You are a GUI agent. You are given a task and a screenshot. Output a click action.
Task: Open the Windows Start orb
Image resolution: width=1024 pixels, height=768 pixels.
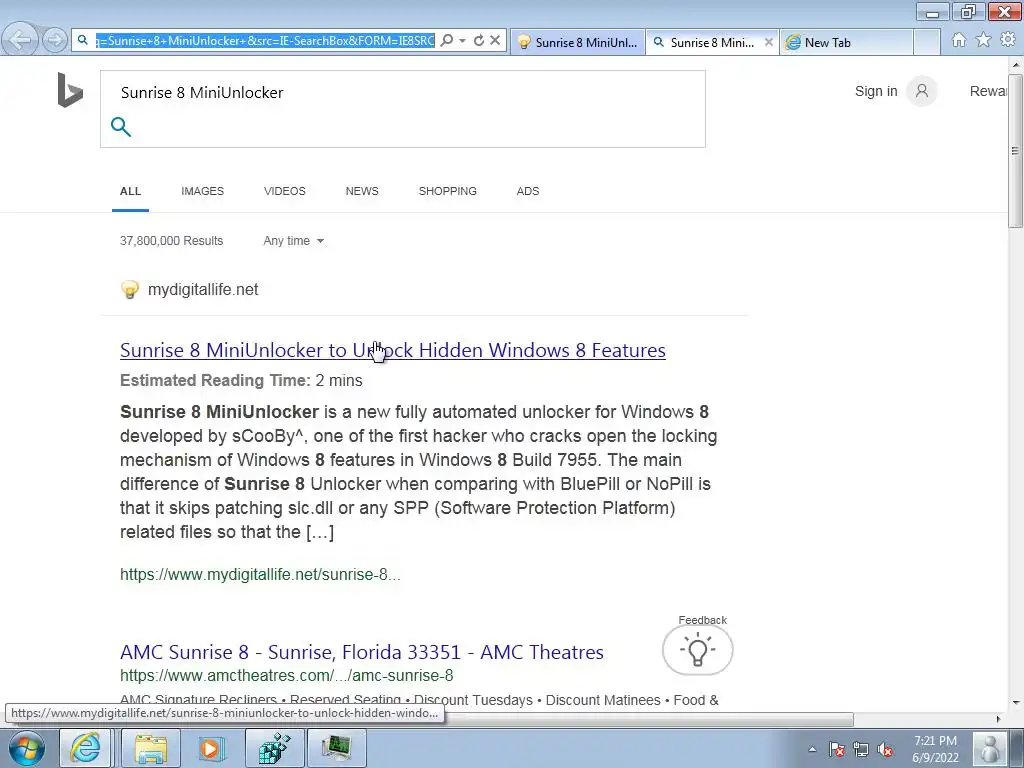[x=27, y=748]
